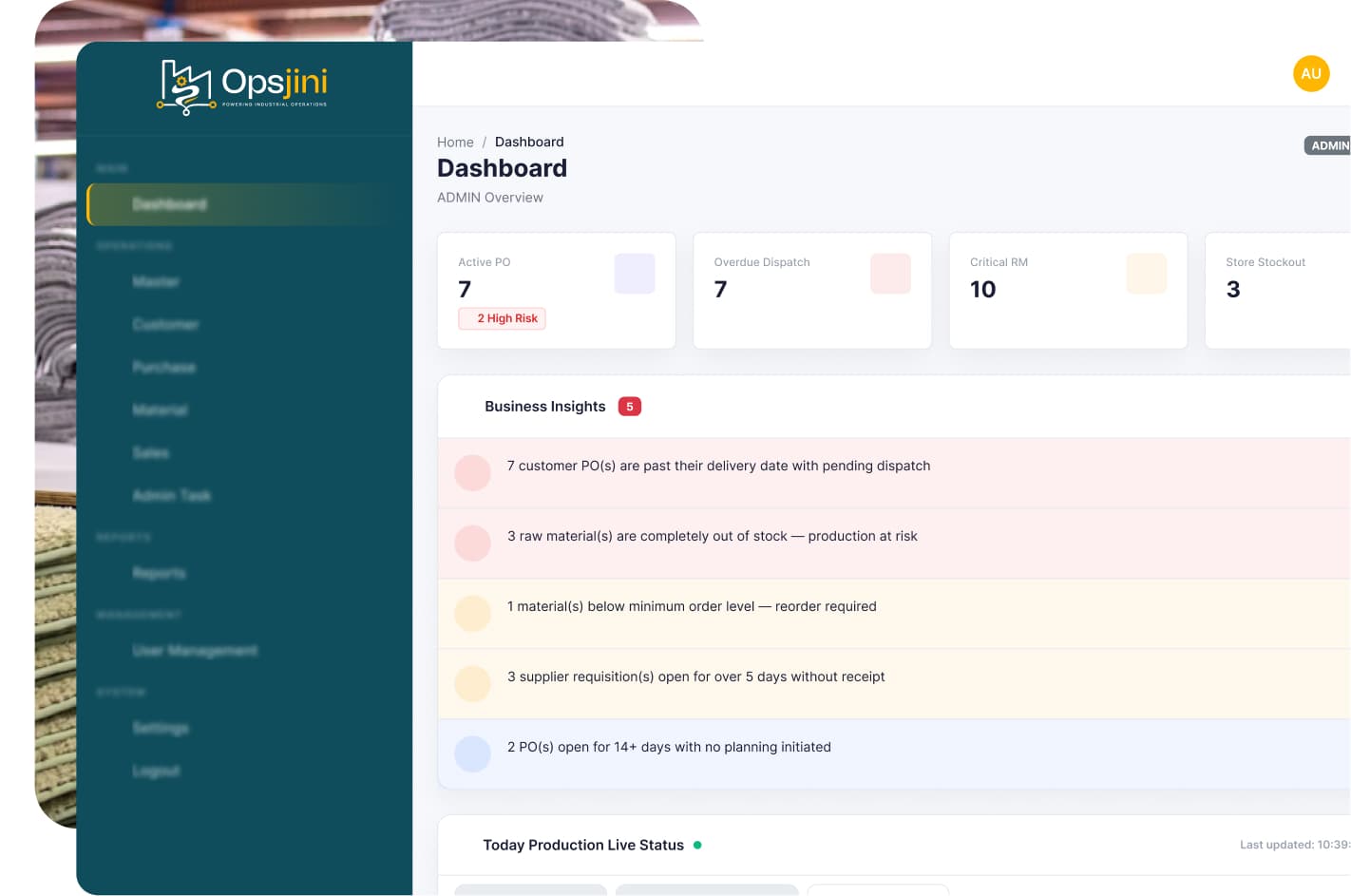Click the Critical RM card icon

pos(1146,274)
